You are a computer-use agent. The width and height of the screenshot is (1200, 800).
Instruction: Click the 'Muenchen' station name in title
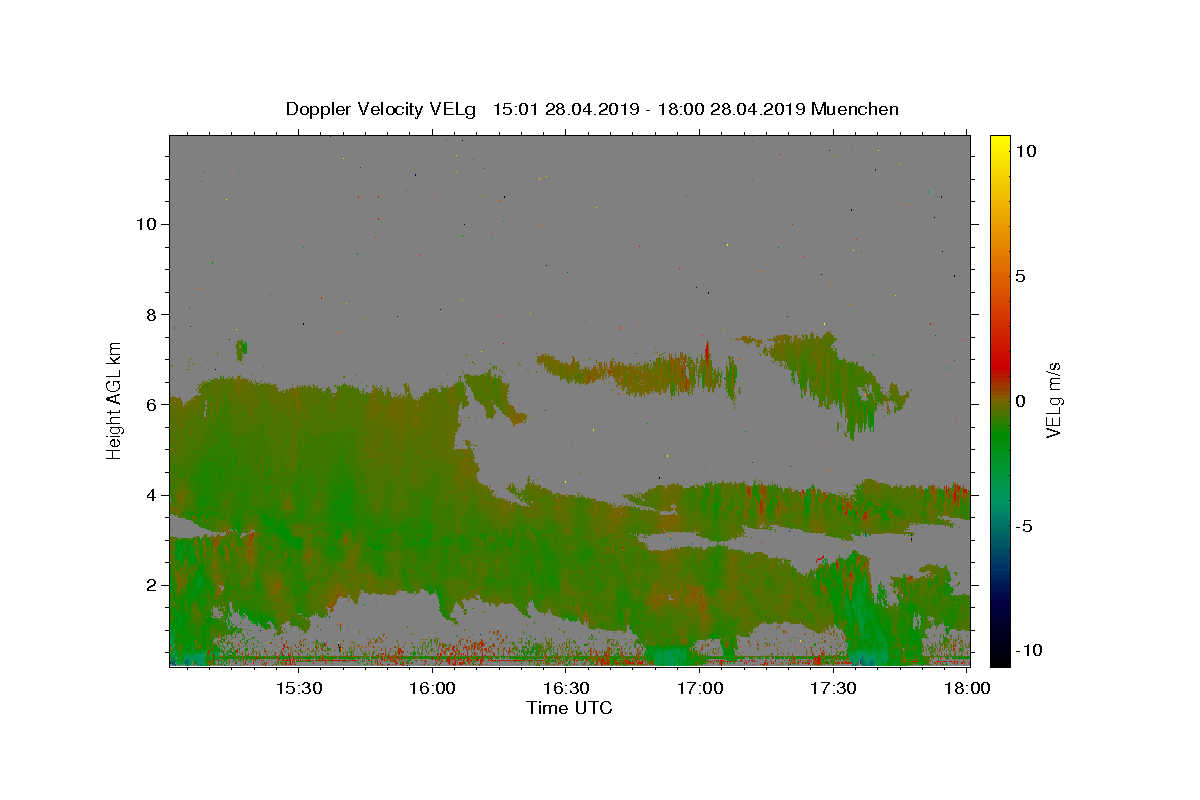coord(855,109)
